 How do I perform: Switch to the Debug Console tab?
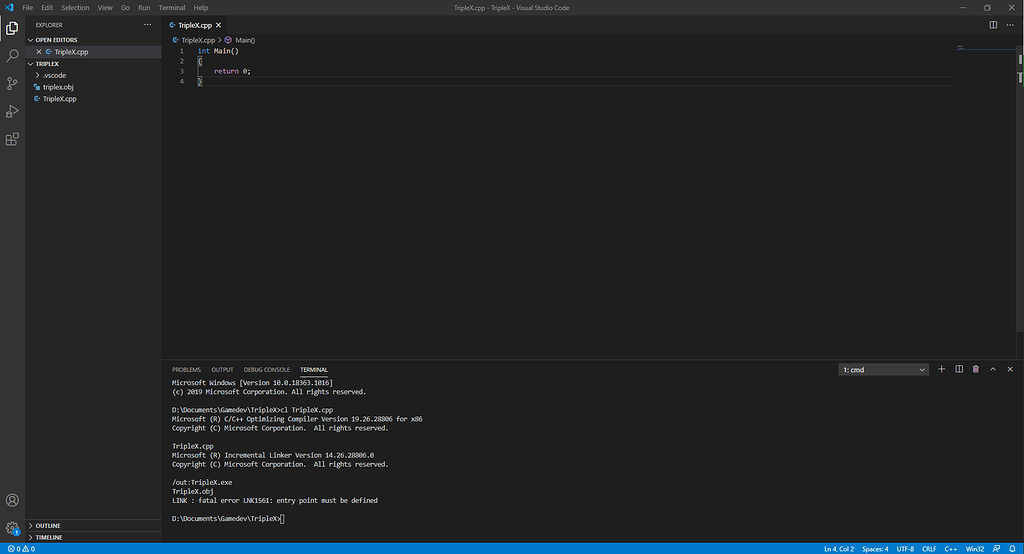[x=266, y=370]
